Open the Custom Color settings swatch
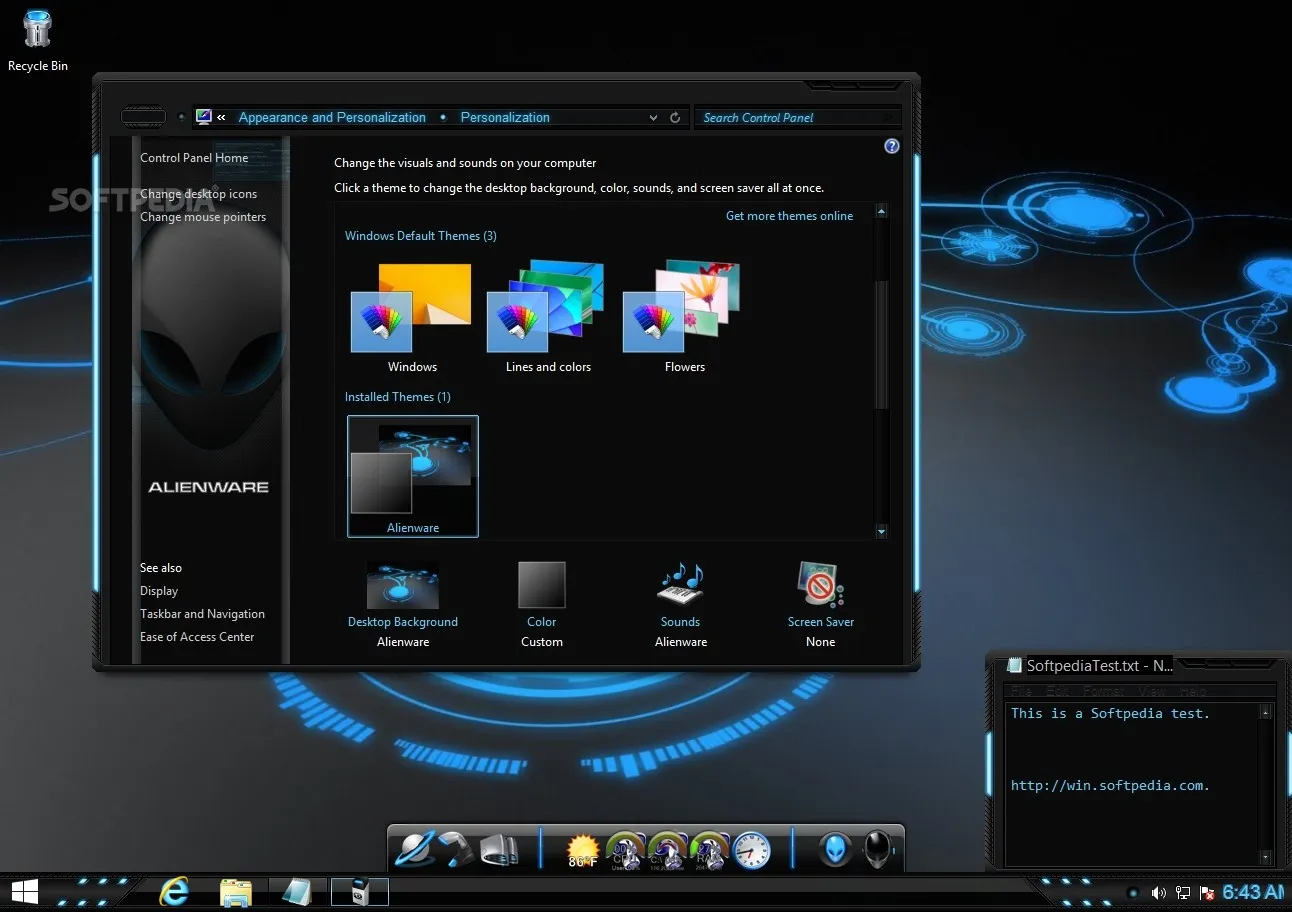 coord(541,585)
